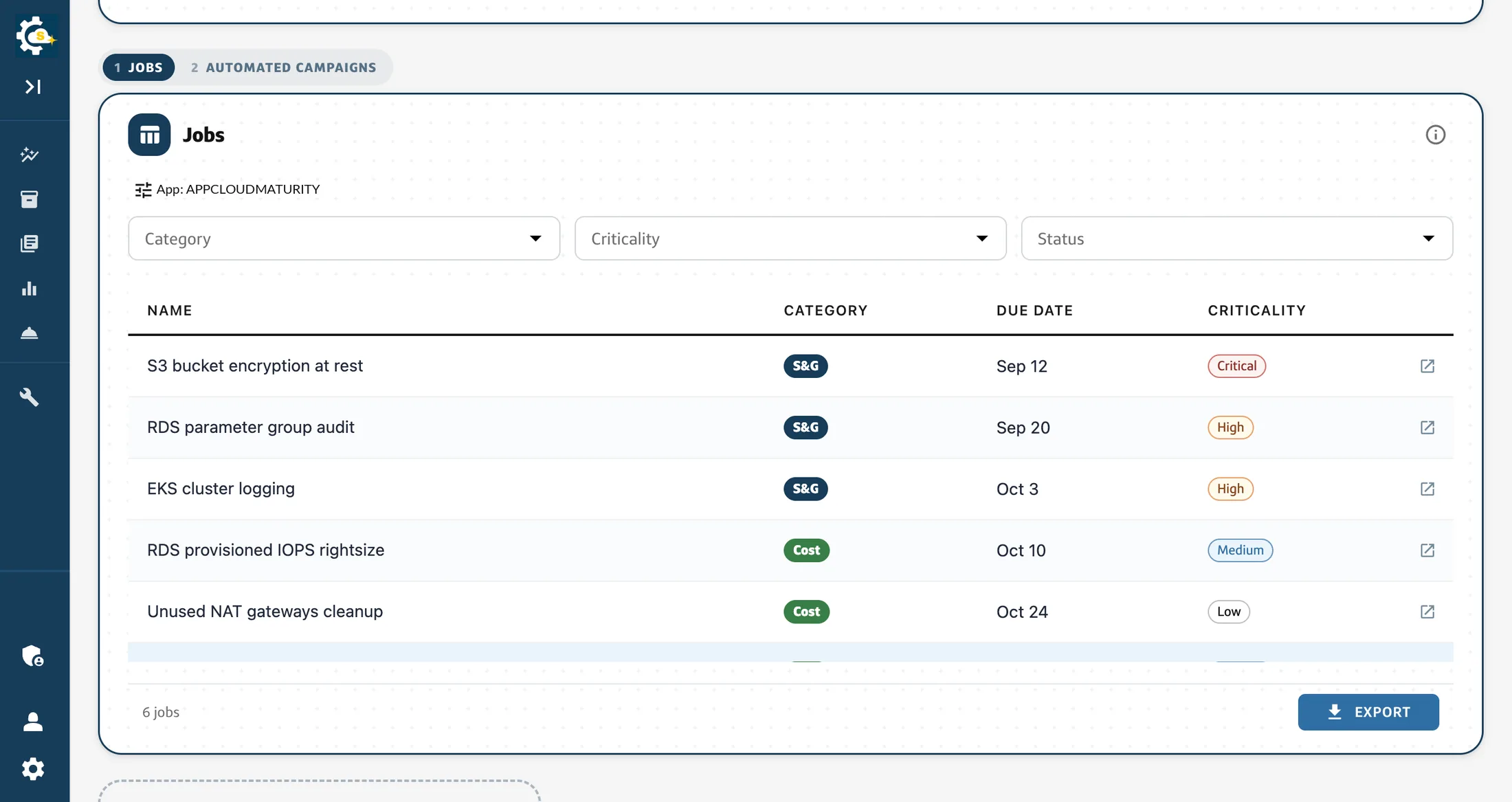Sort by the Criticality column header
Viewport: 1512px width, 802px height.
click(x=1257, y=311)
